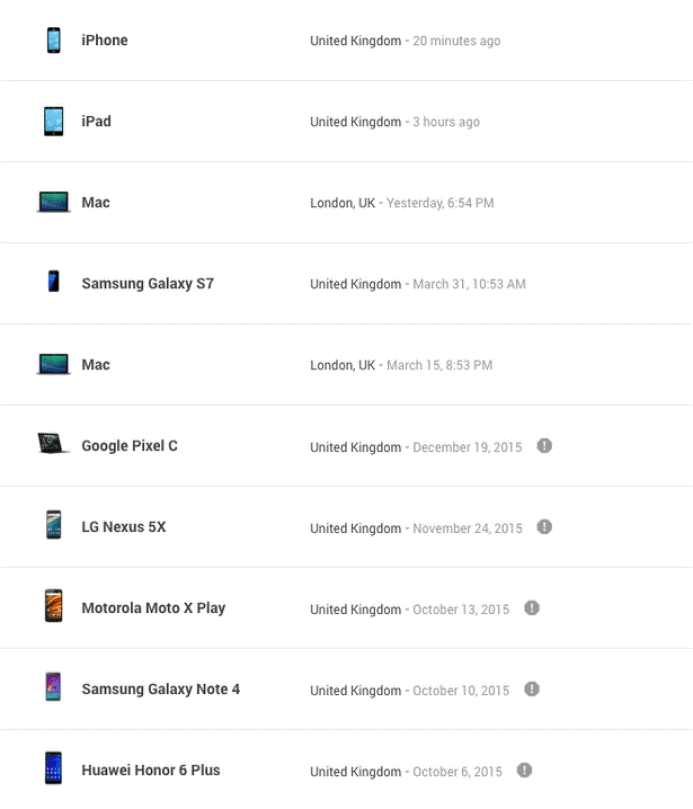Click the Samsung Galaxy Note 4 icon
This screenshot has width=693, height=809.
(54, 687)
